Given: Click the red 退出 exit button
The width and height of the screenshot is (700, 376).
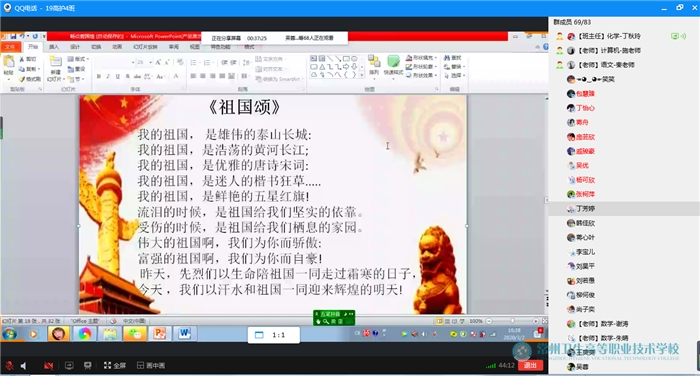Looking at the screenshot, I should (530, 365).
